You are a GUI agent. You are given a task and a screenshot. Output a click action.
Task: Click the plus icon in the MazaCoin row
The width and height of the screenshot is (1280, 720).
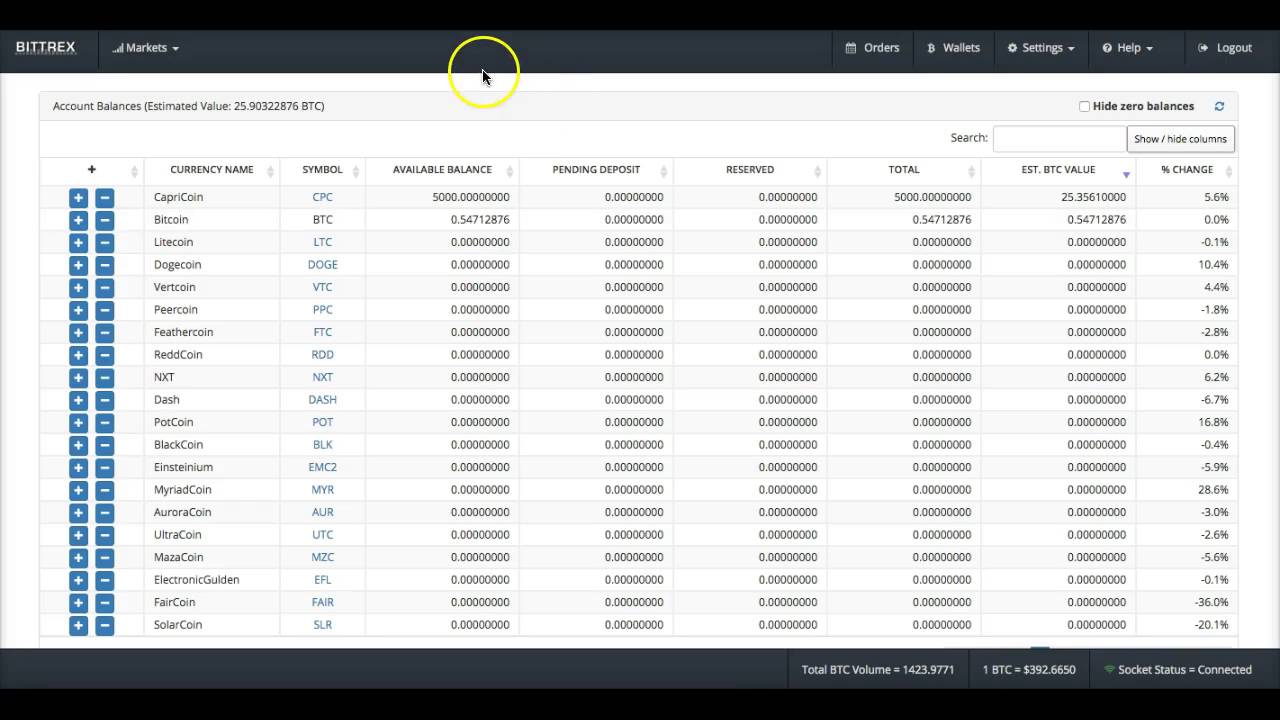[78, 558]
